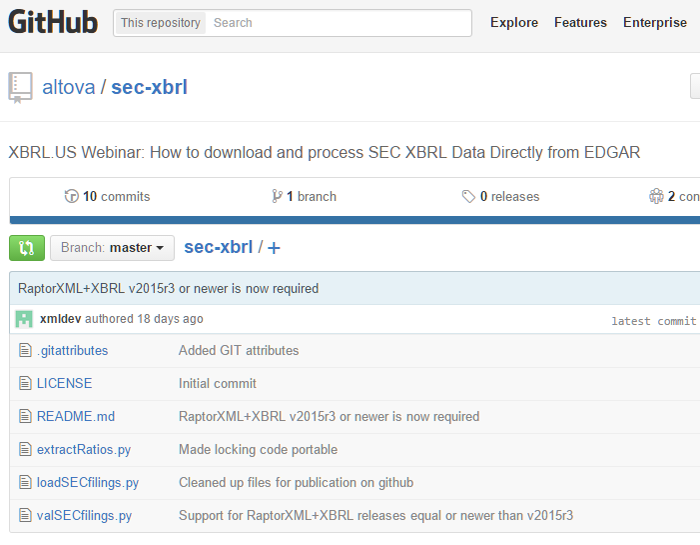700x545 pixels.
Task: View the latest commit message link
Action: (168, 289)
